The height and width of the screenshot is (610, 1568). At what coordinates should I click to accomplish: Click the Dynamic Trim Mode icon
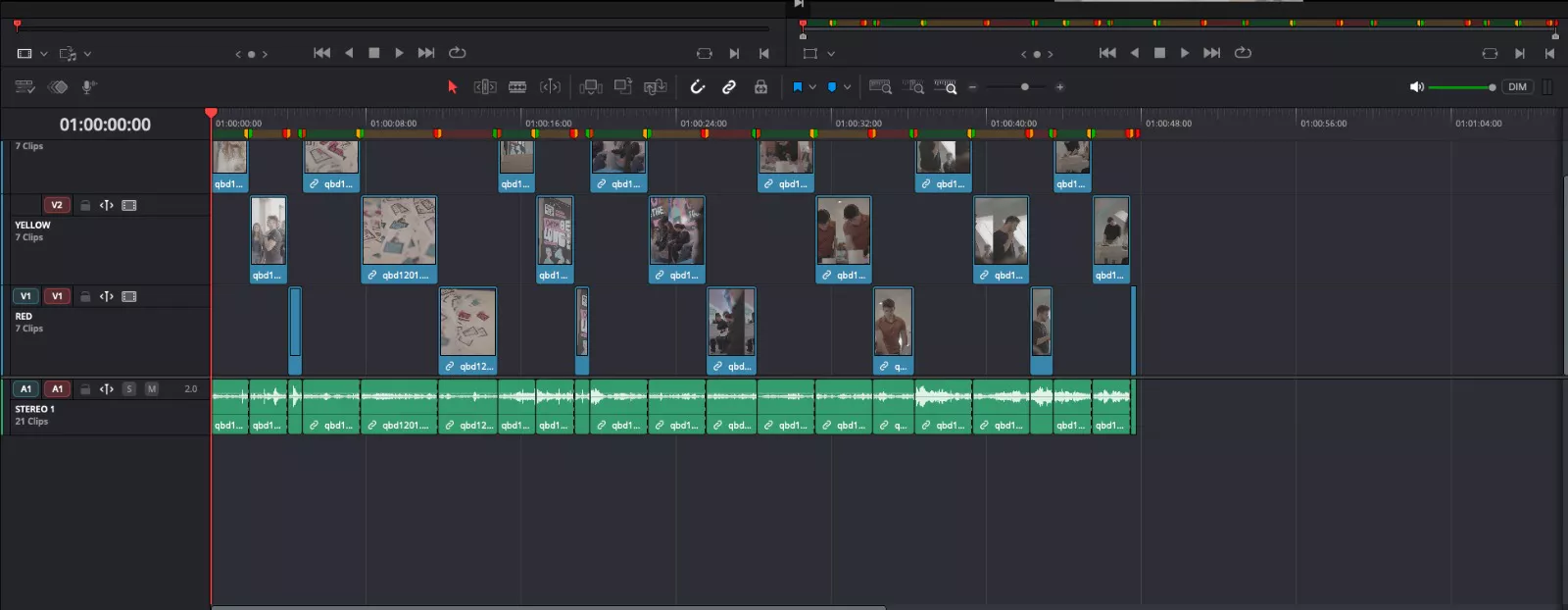coord(551,87)
